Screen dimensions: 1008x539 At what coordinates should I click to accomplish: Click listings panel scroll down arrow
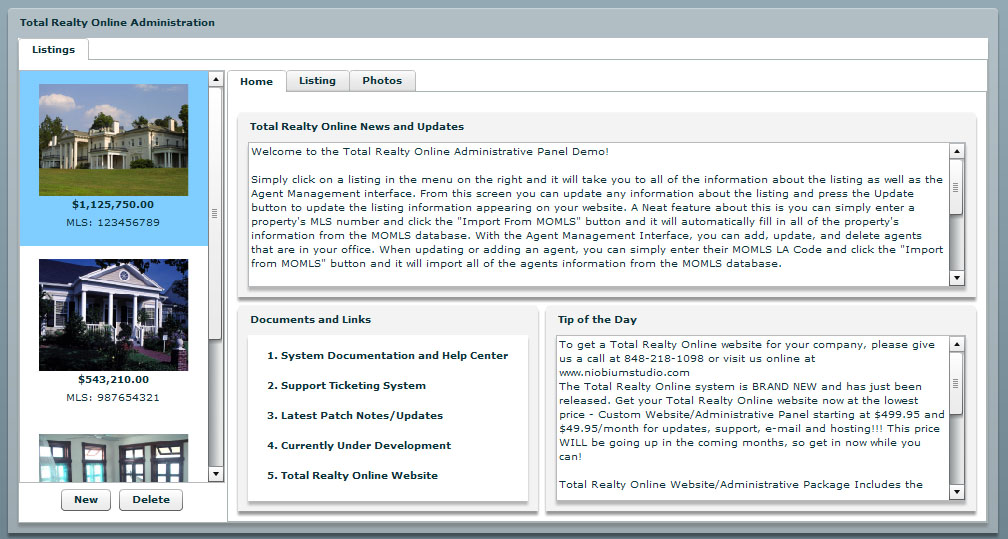[216, 474]
